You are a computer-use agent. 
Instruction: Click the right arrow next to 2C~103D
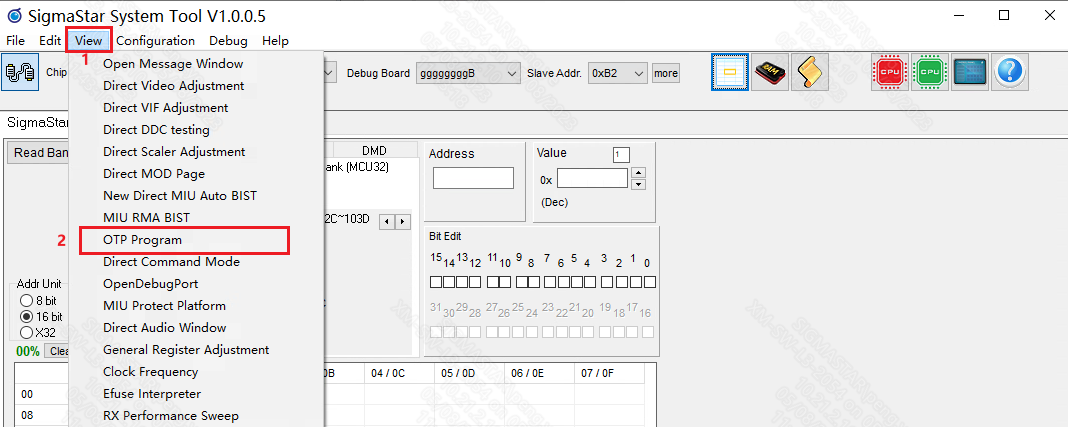click(403, 221)
